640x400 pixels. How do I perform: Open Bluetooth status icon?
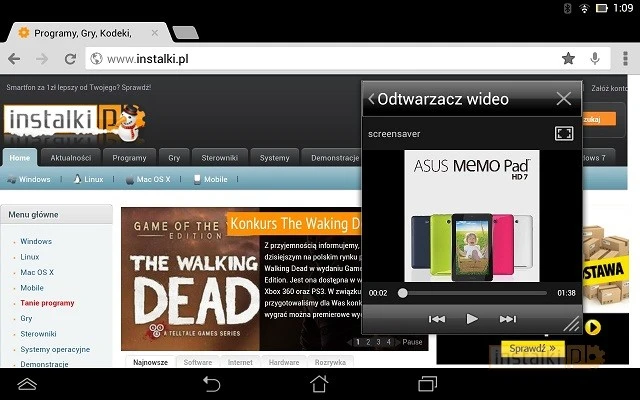pyautogui.click(x=567, y=8)
